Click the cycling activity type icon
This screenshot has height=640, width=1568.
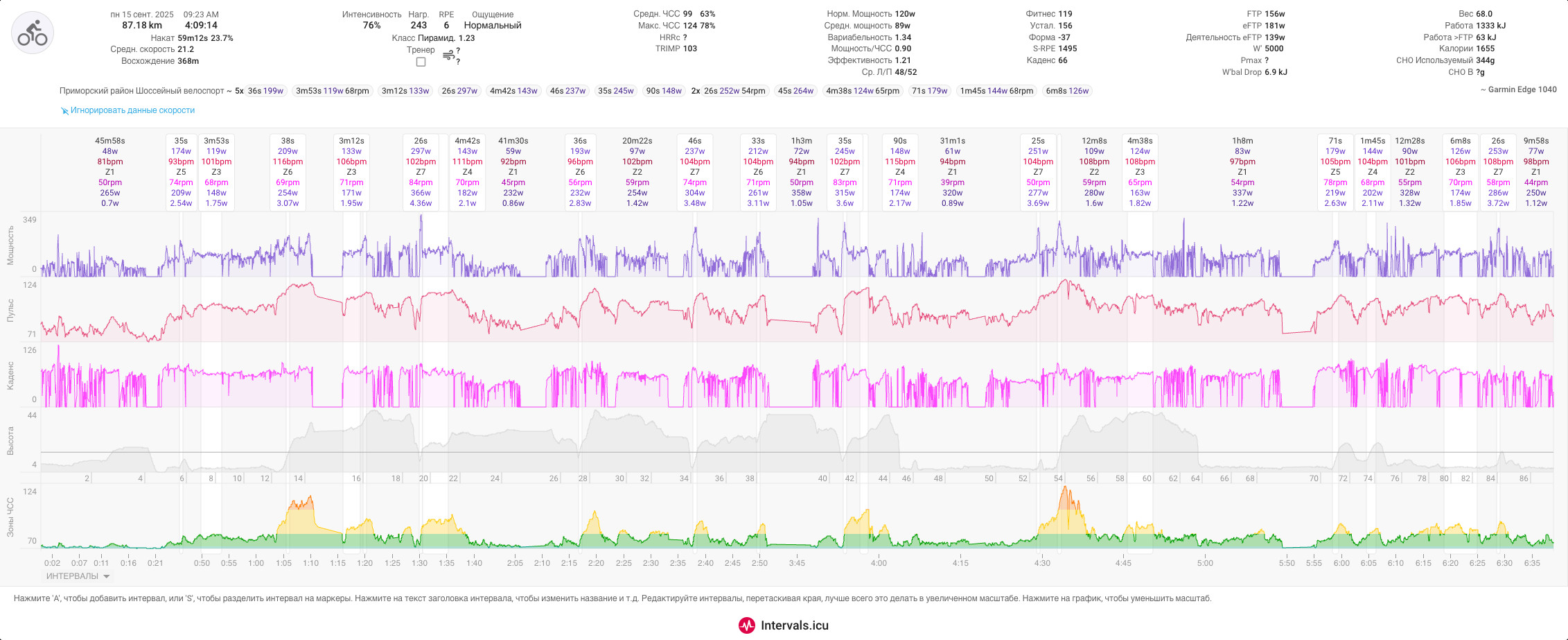(x=33, y=33)
